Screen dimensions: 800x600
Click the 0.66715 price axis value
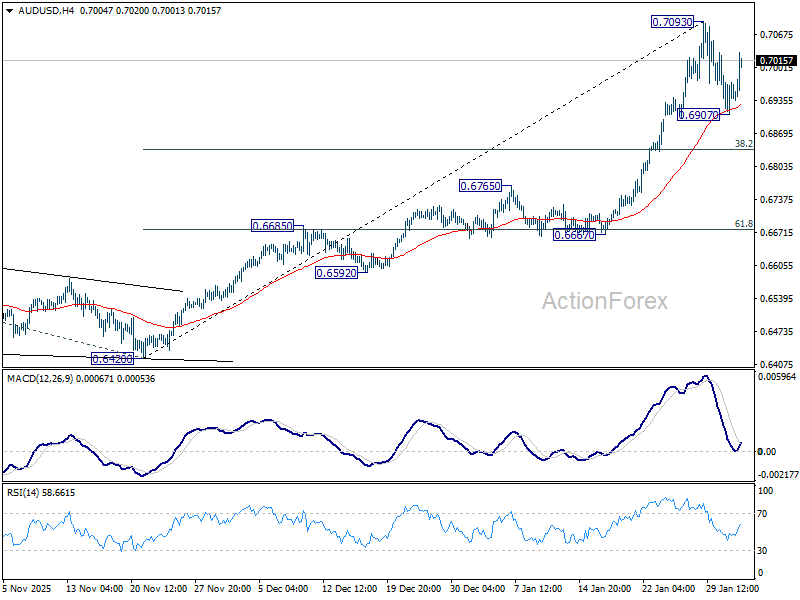[777, 233]
